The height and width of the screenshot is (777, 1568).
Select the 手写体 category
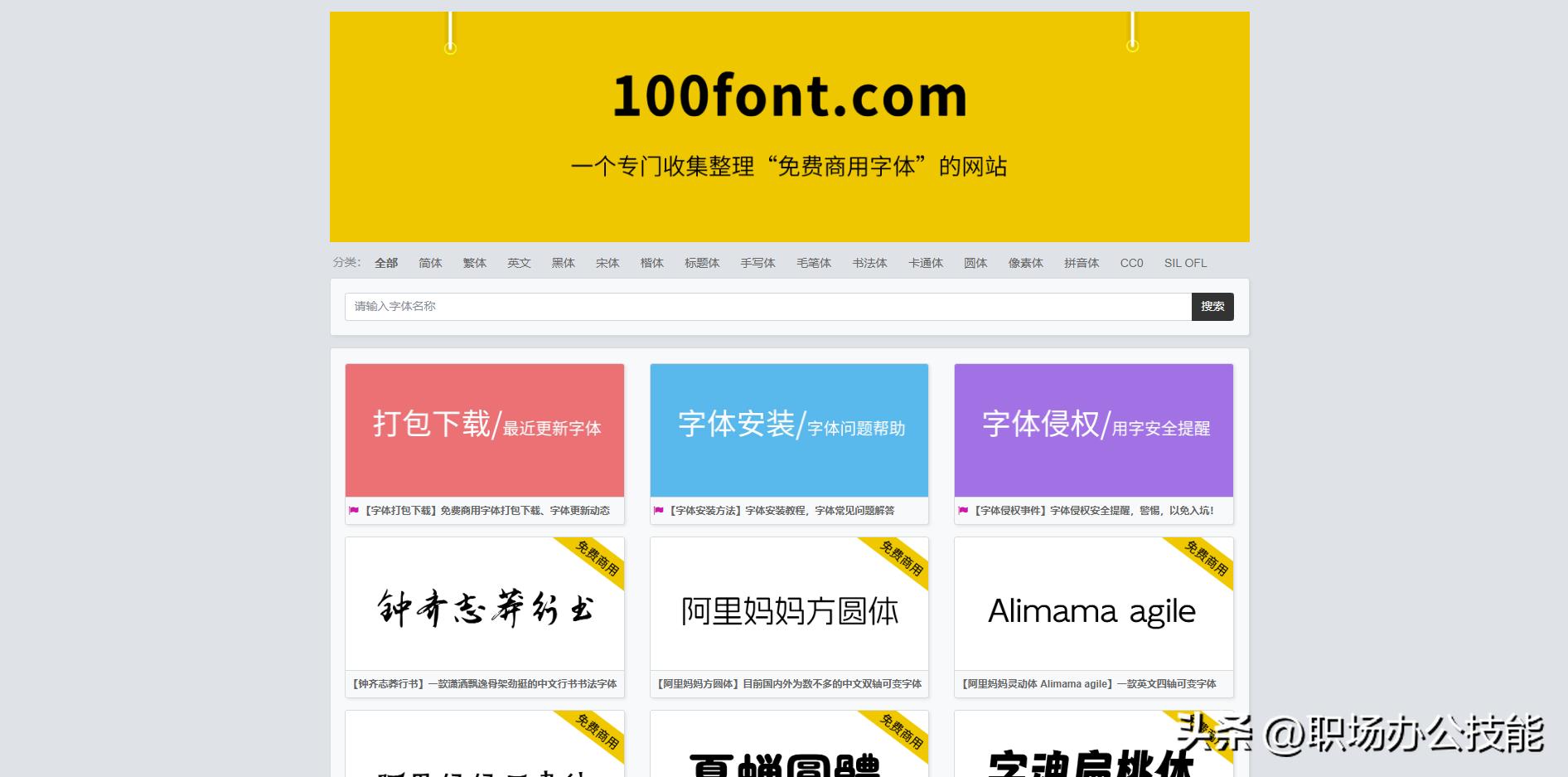(757, 263)
